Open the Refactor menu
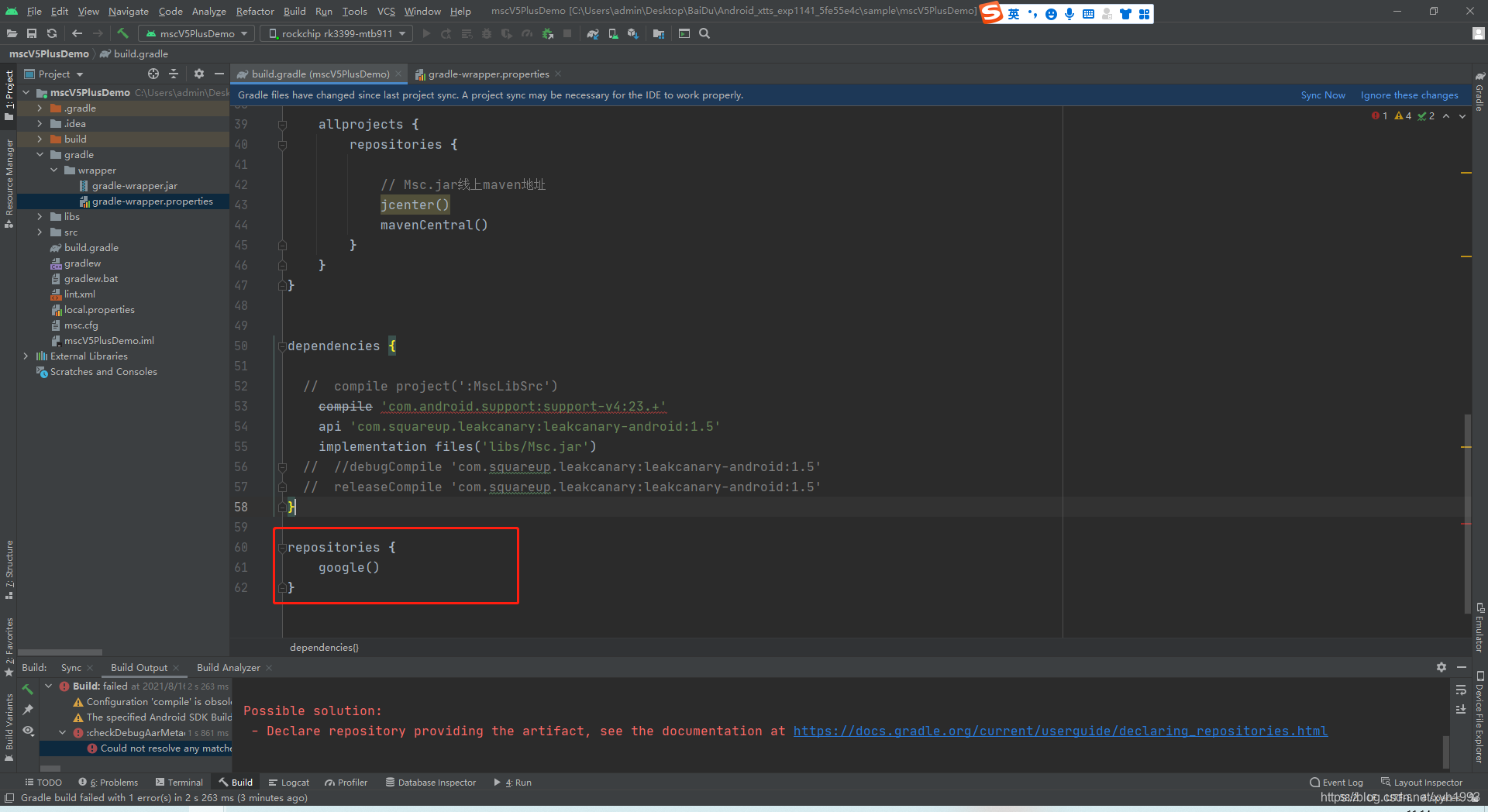 point(255,11)
